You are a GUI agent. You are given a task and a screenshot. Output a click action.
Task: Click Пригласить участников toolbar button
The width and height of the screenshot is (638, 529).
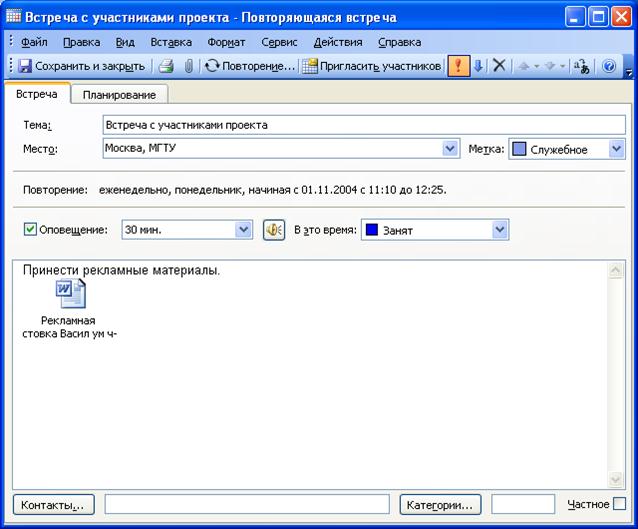[371, 66]
